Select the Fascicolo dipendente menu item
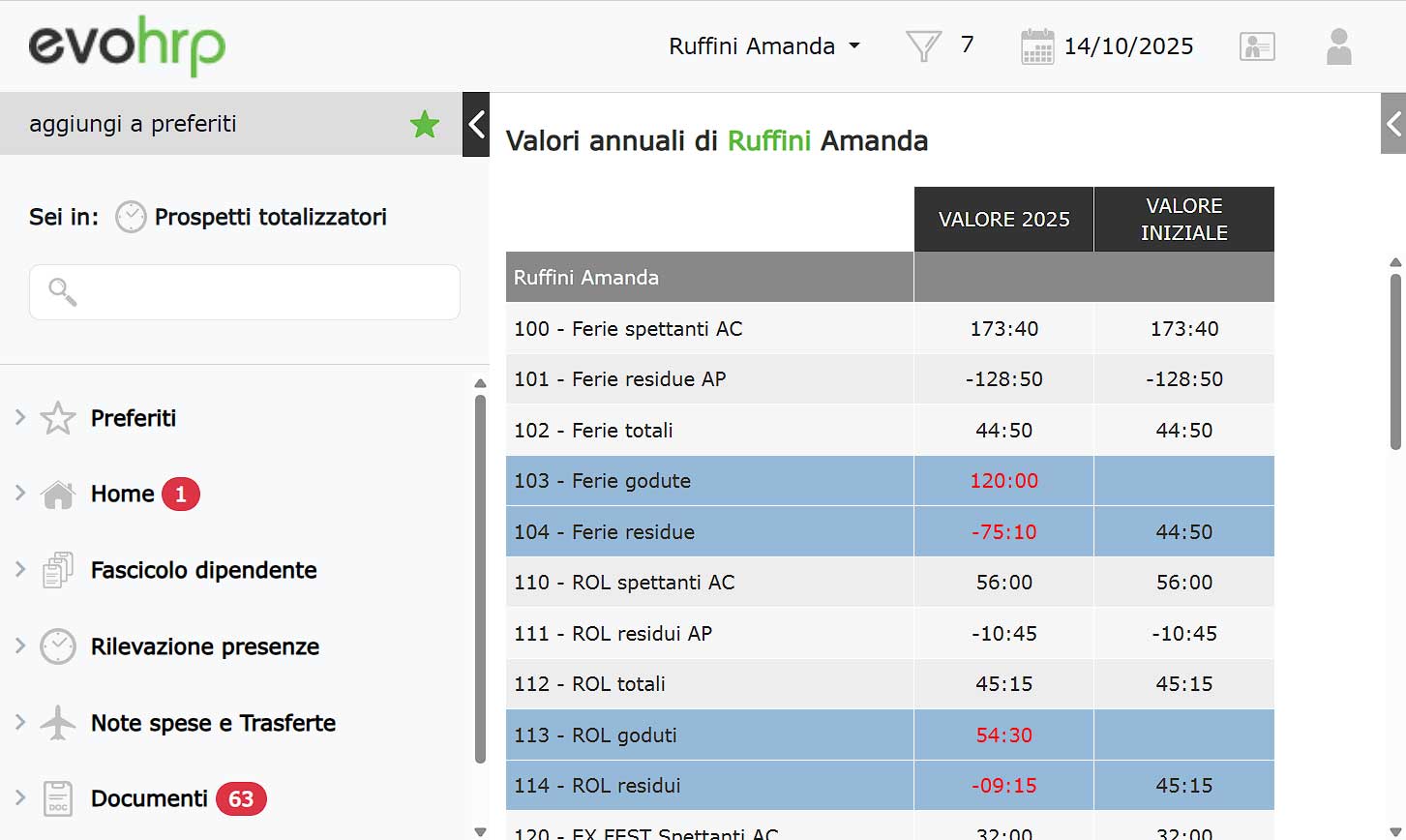1406x840 pixels. click(203, 570)
